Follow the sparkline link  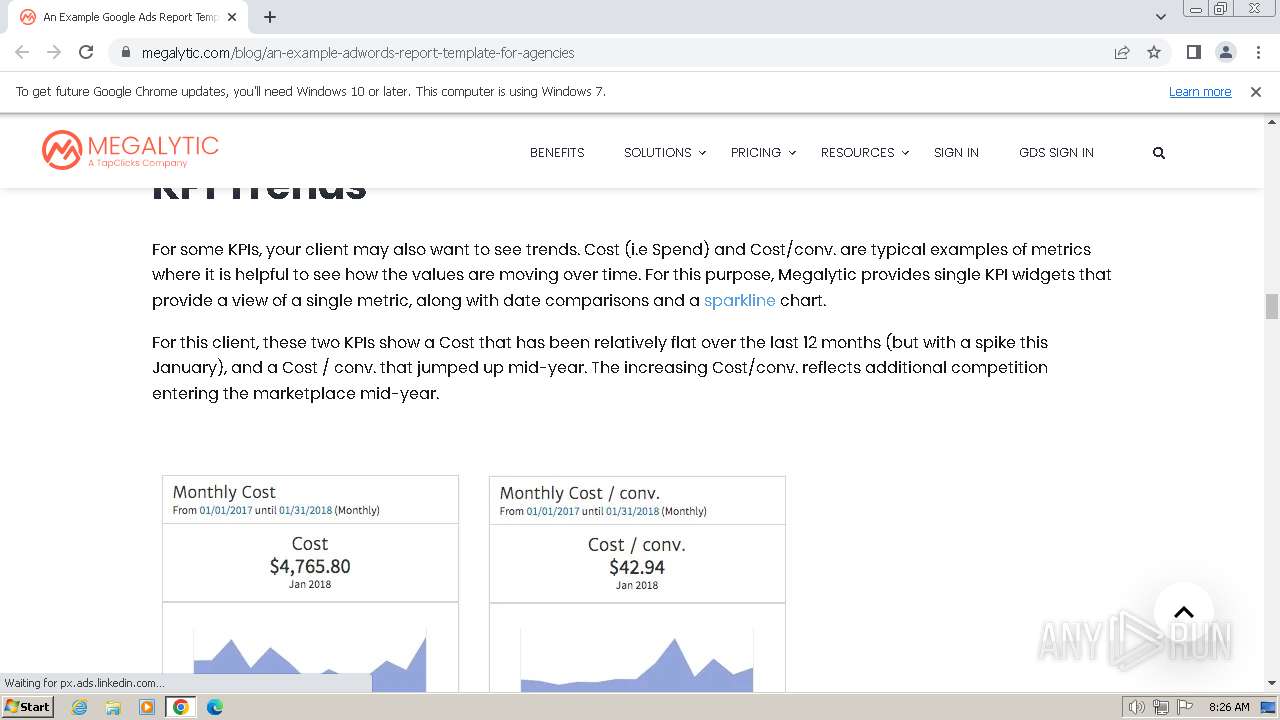740,300
